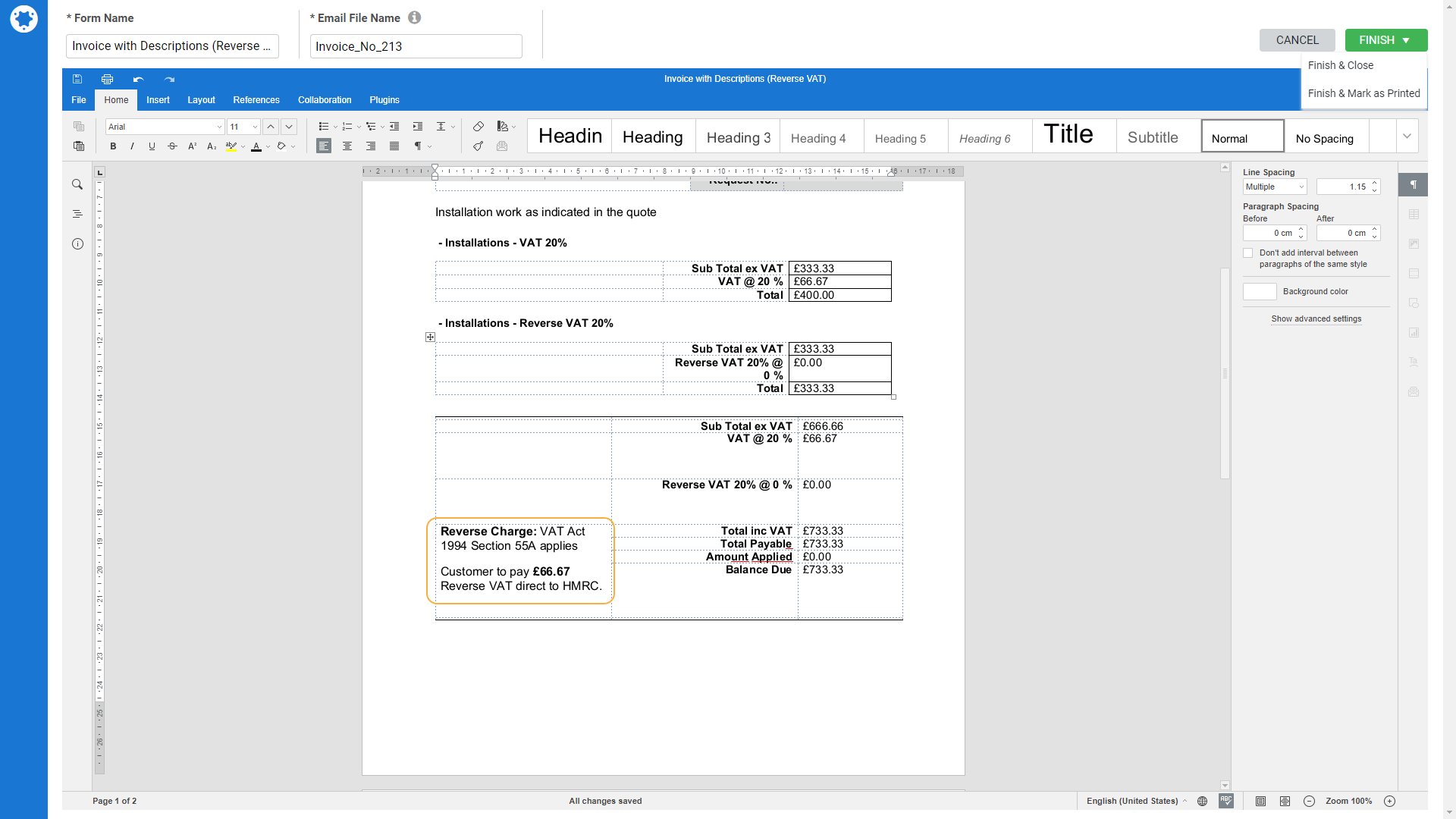This screenshot has width=1456, height=819.
Task: Select Finish & Mark as Printed
Action: coord(1363,93)
